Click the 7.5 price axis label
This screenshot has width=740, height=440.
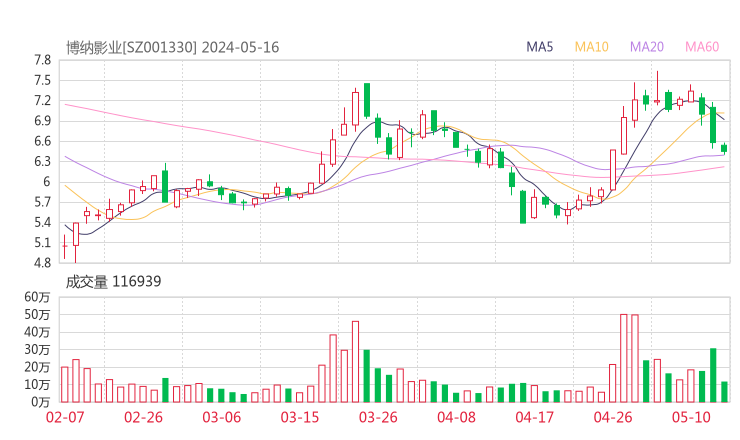click(x=42, y=81)
